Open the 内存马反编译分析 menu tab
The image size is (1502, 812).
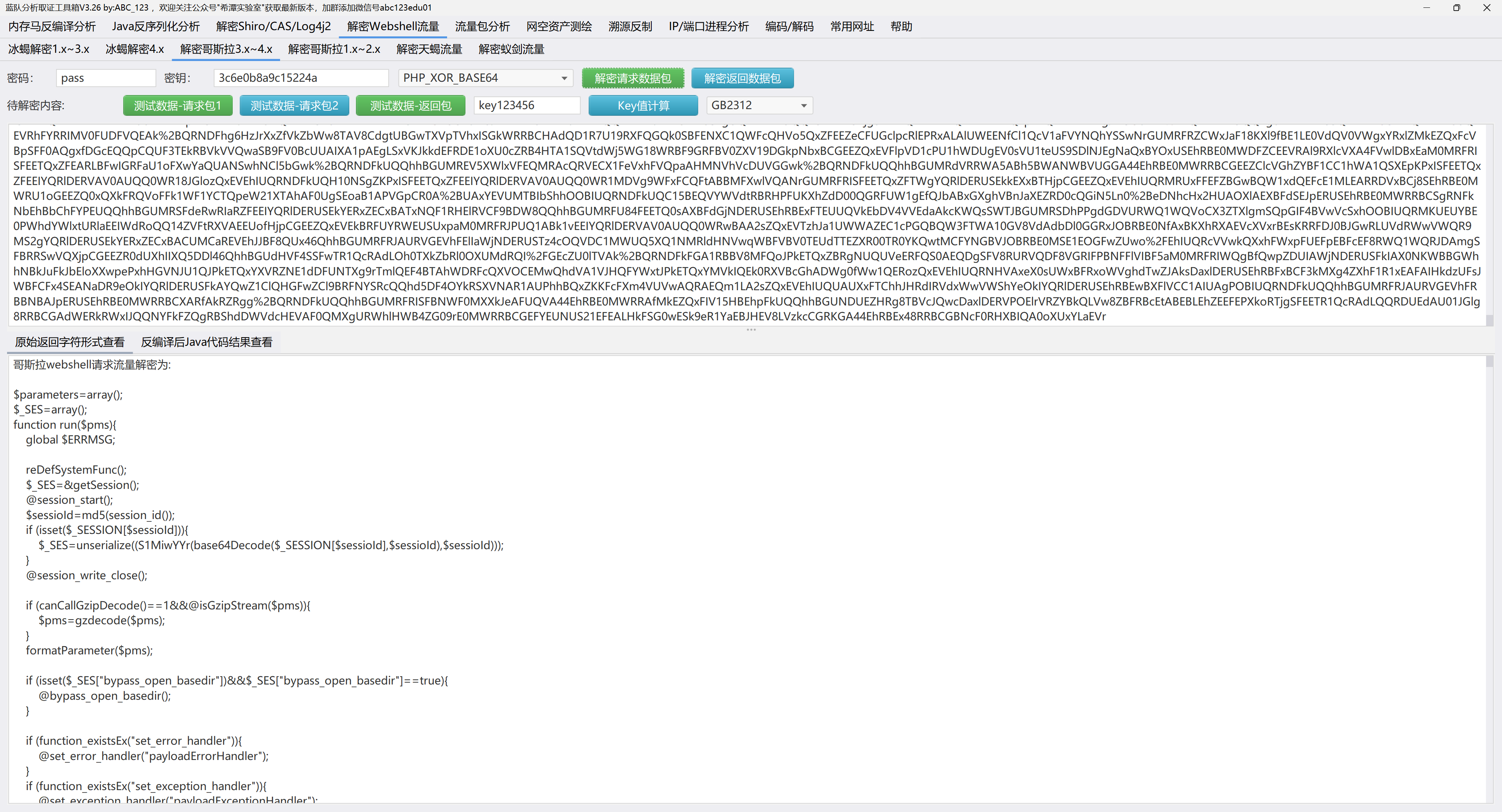[52, 27]
